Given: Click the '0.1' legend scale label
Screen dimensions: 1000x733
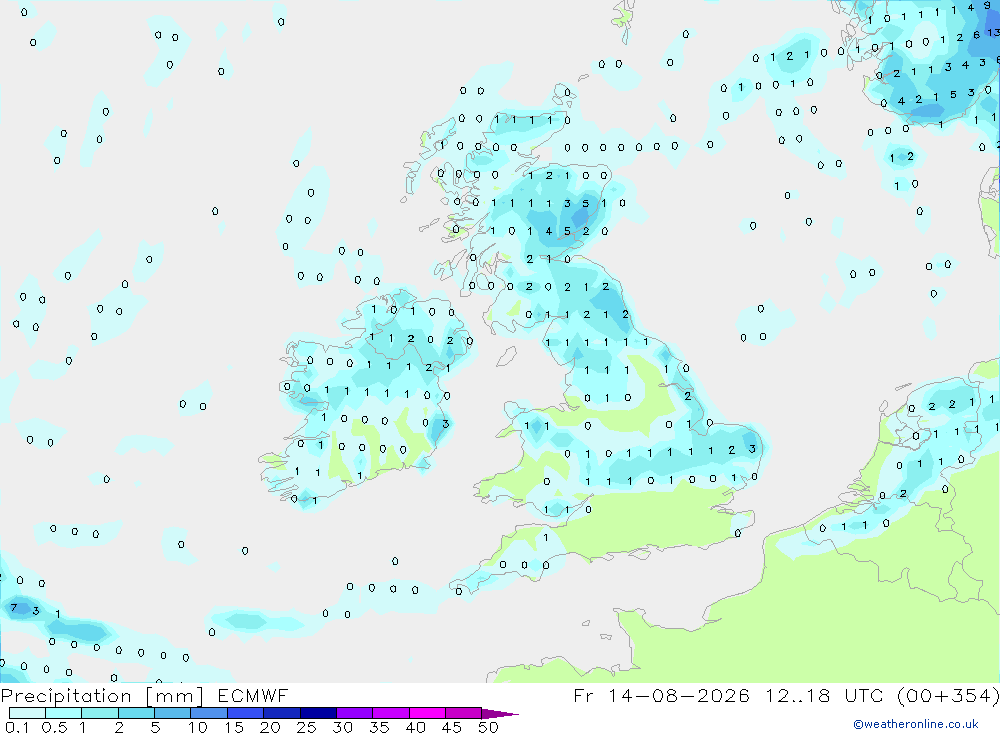Looking at the screenshot, I should pos(17,727).
